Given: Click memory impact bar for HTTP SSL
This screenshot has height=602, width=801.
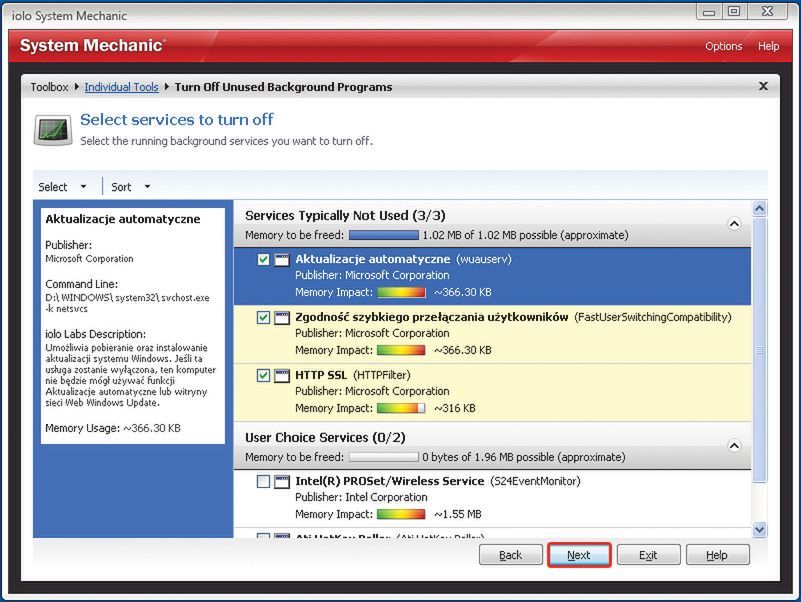Looking at the screenshot, I should tap(401, 408).
